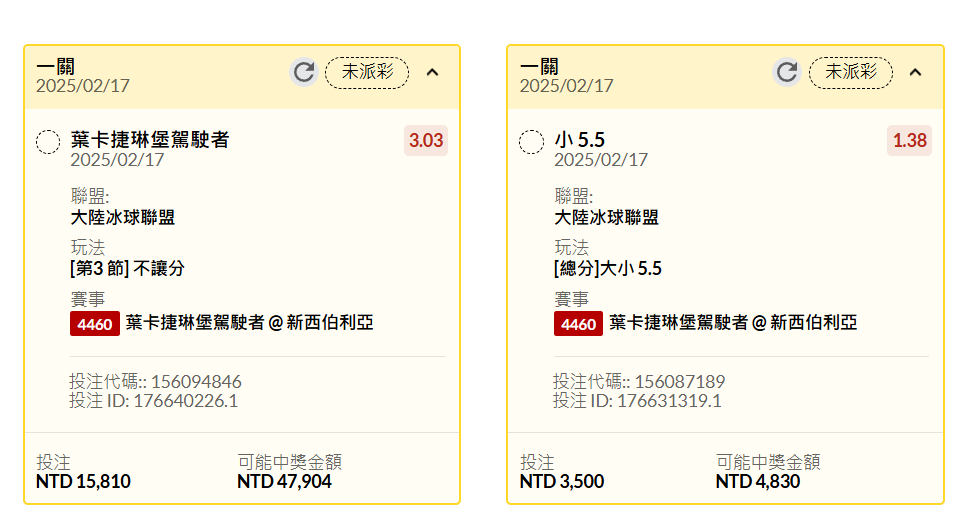The image size is (974, 518).
Task: Select the 小 5.5 radio circle
Action: pos(531,141)
